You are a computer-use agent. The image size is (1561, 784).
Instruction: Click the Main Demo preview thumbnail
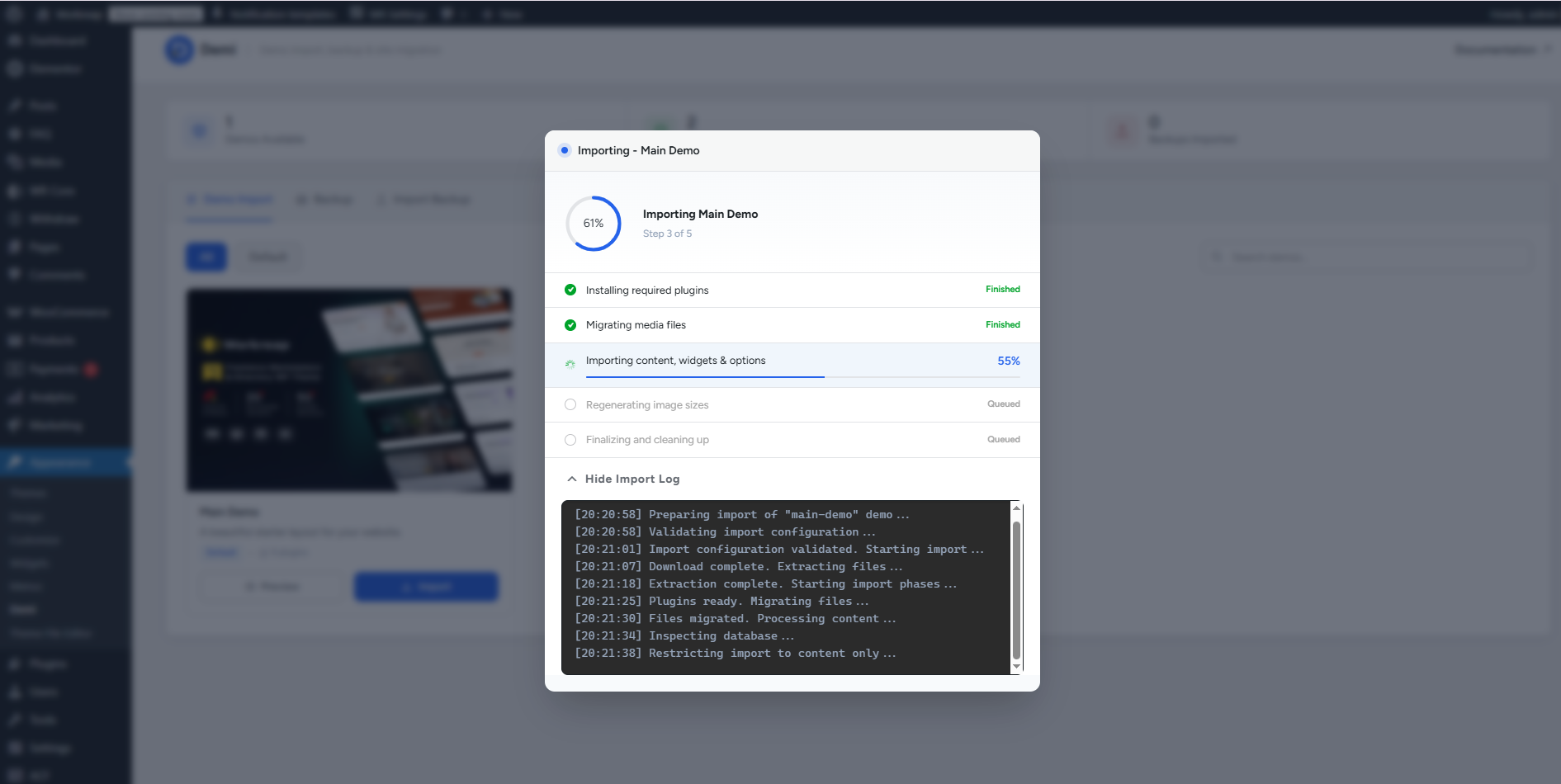click(349, 390)
